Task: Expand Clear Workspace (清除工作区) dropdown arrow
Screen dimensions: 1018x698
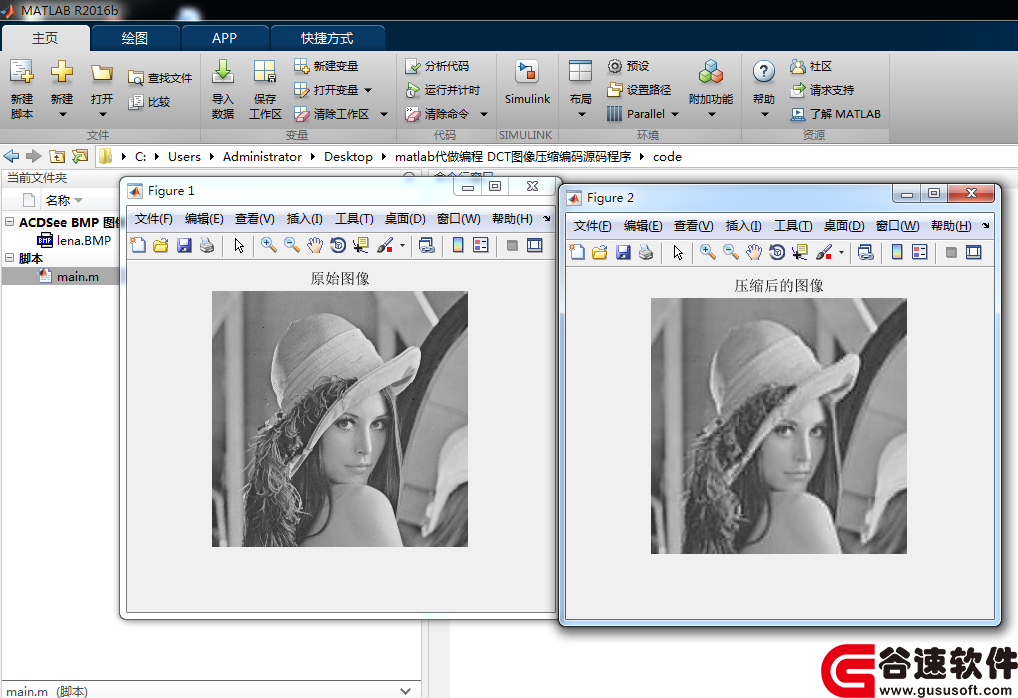Action: click(x=384, y=114)
